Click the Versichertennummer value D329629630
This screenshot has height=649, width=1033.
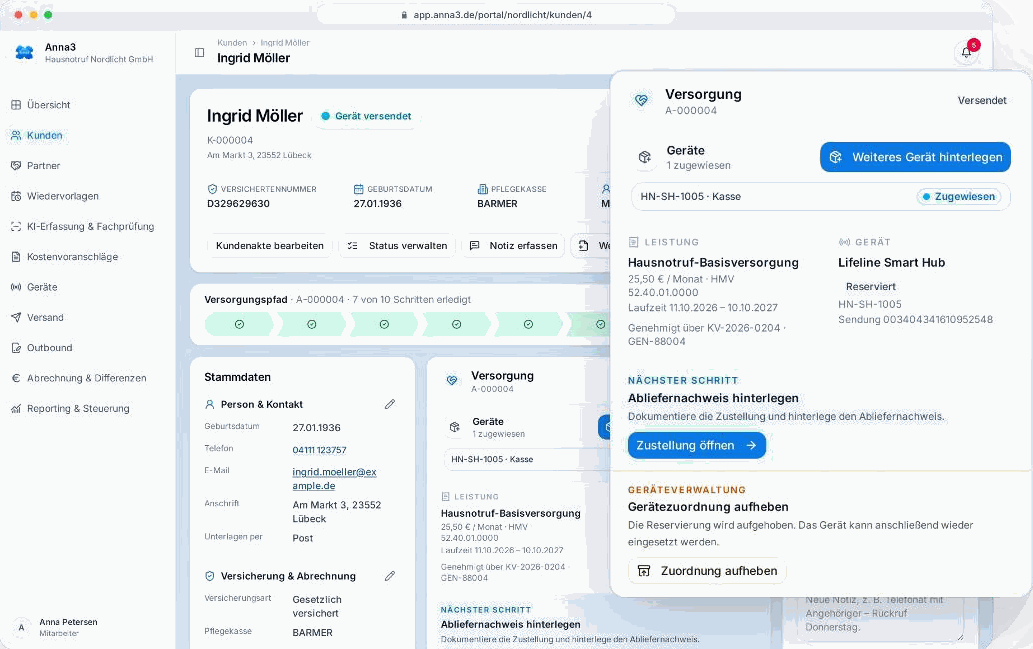click(x=238, y=204)
